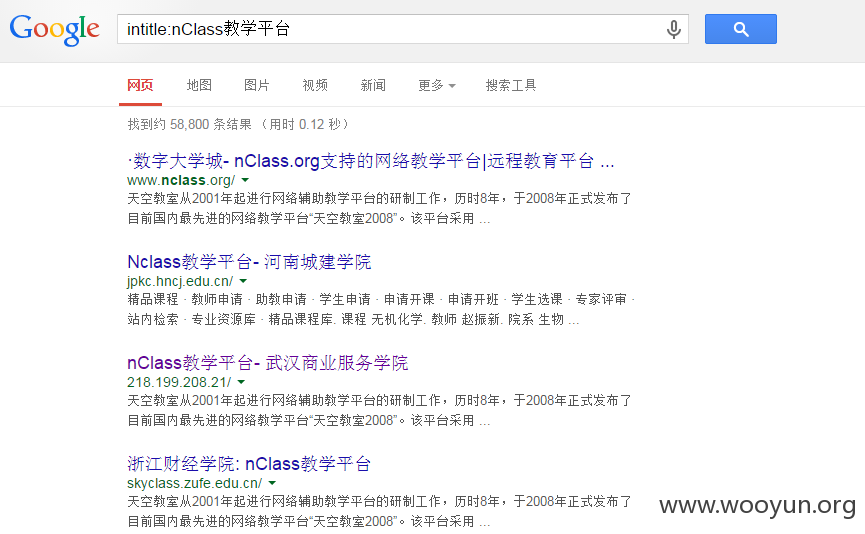Viewport: 865px width, 534px height.
Task: Open 搜索工具 options
Action: pos(511,86)
